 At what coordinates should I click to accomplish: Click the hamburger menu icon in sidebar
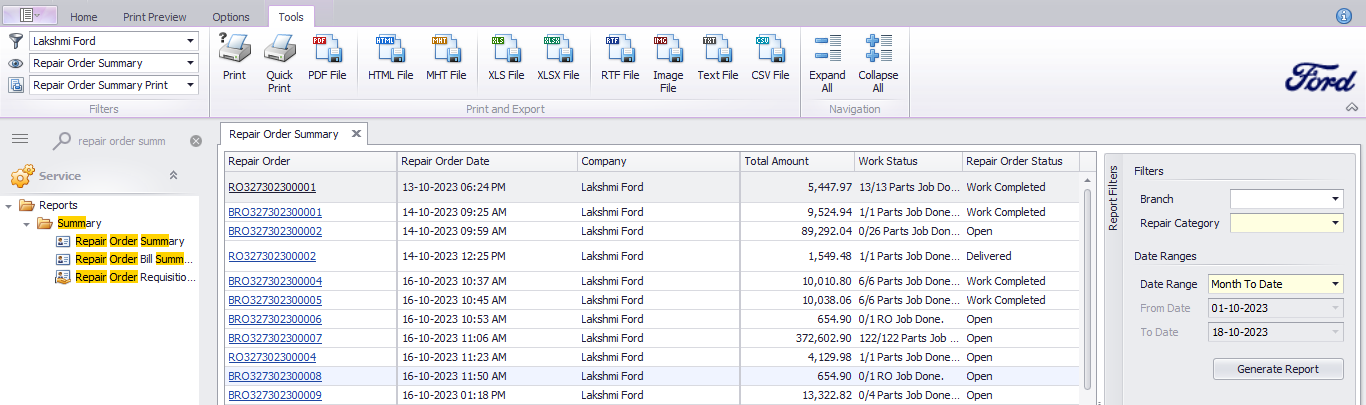point(20,140)
